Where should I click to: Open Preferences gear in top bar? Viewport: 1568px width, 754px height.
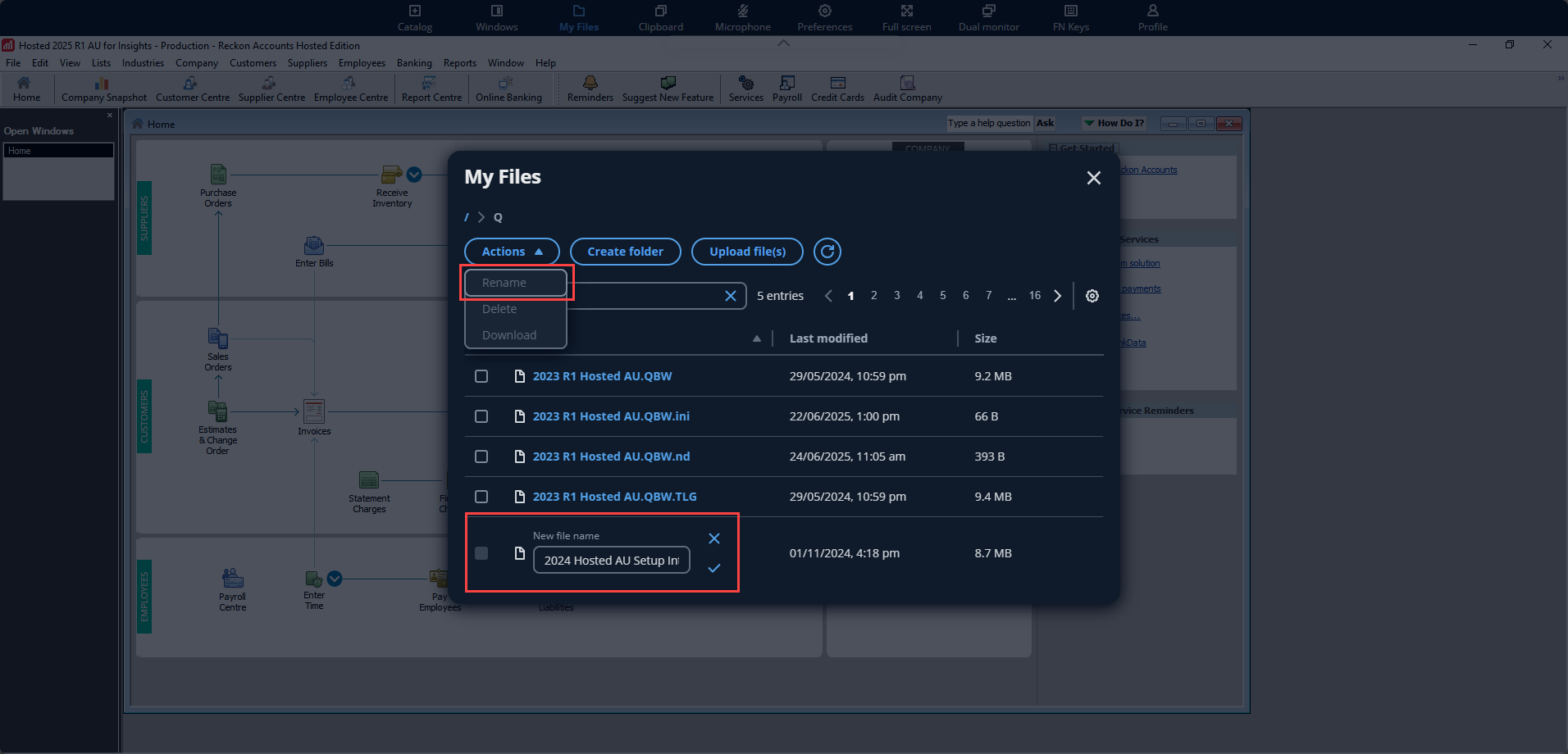pos(825,18)
